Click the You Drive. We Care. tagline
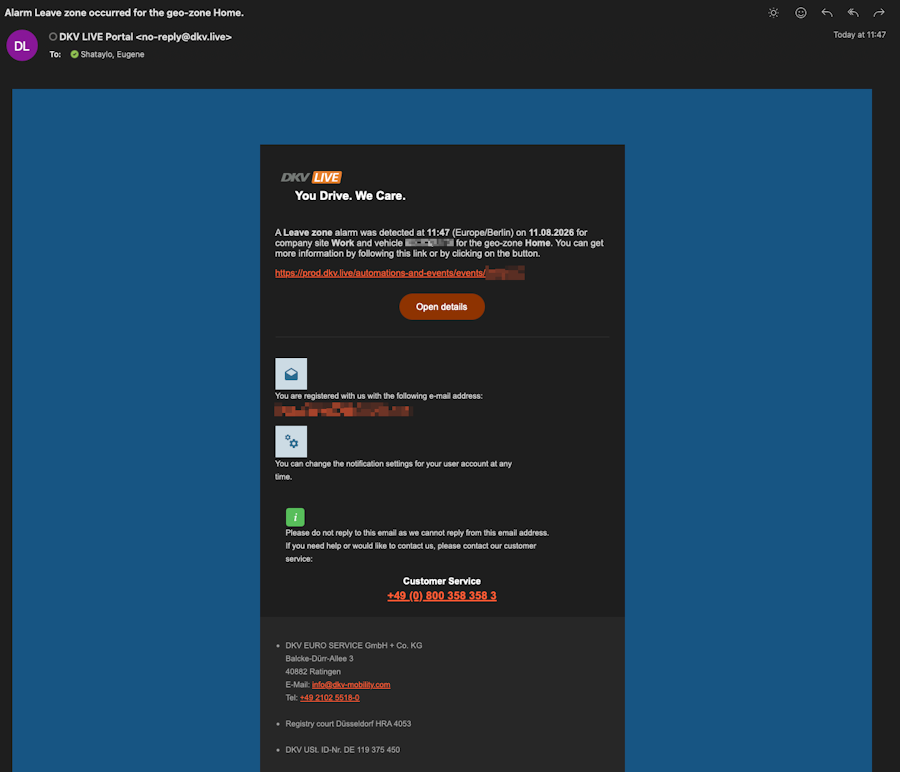 coord(350,196)
